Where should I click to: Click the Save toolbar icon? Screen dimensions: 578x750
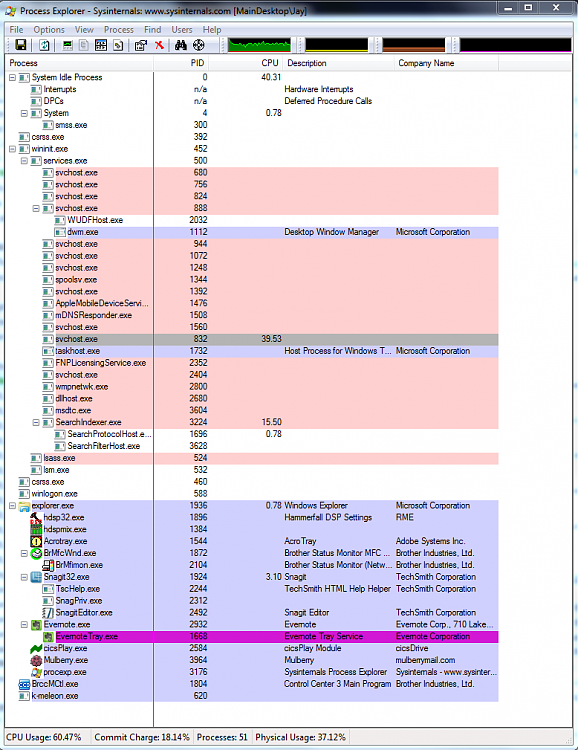(21, 45)
